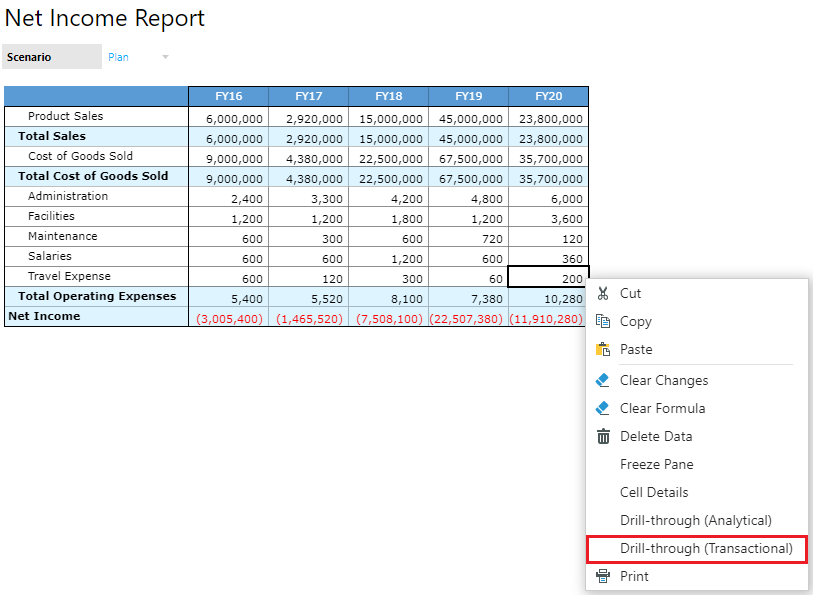Select the Net Income row label
Screen dimensions: 813x595
point(44,316)
